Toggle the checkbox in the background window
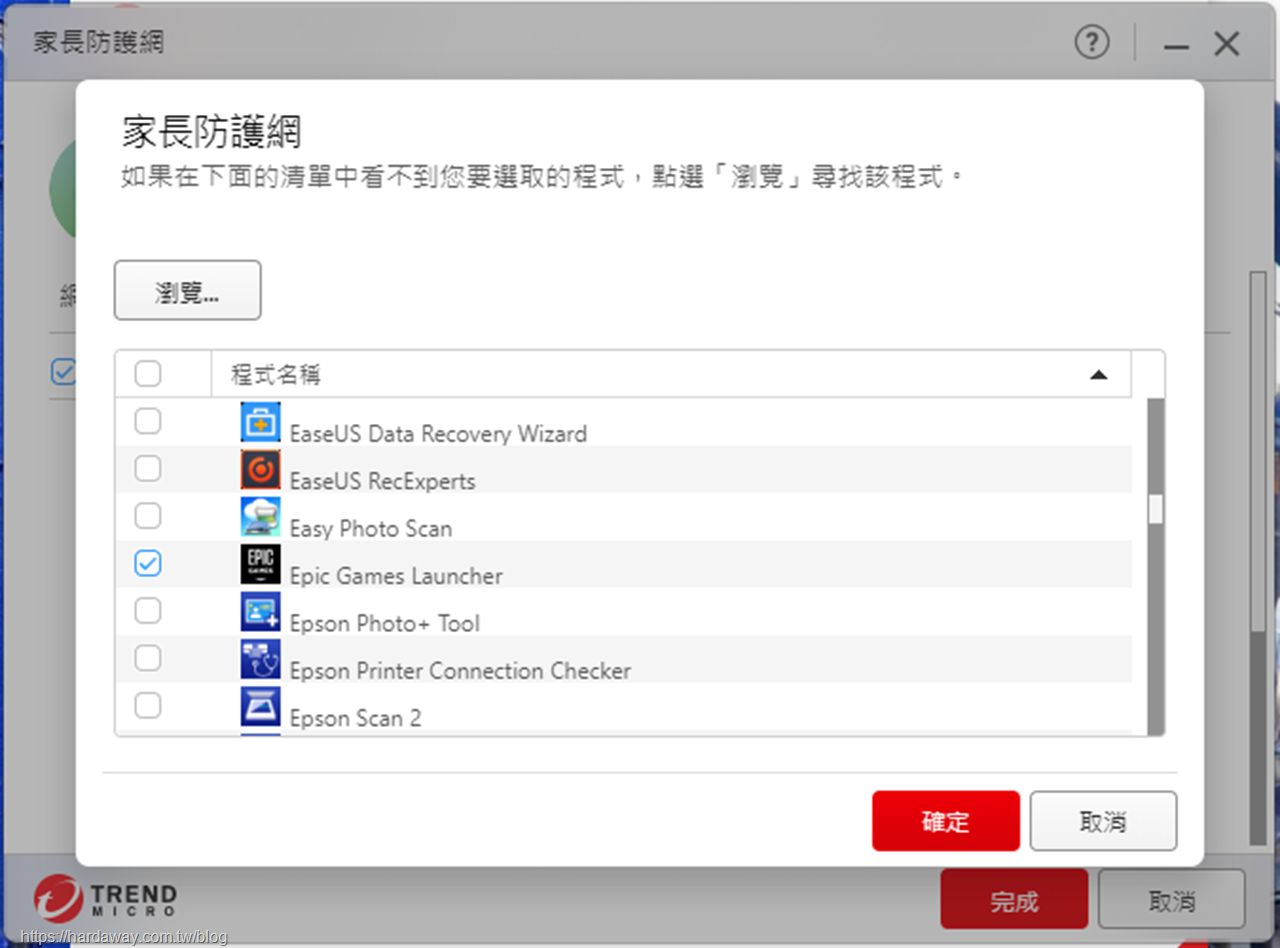The width and height of the screenshot is (1280, 948). tap(64, 373)
